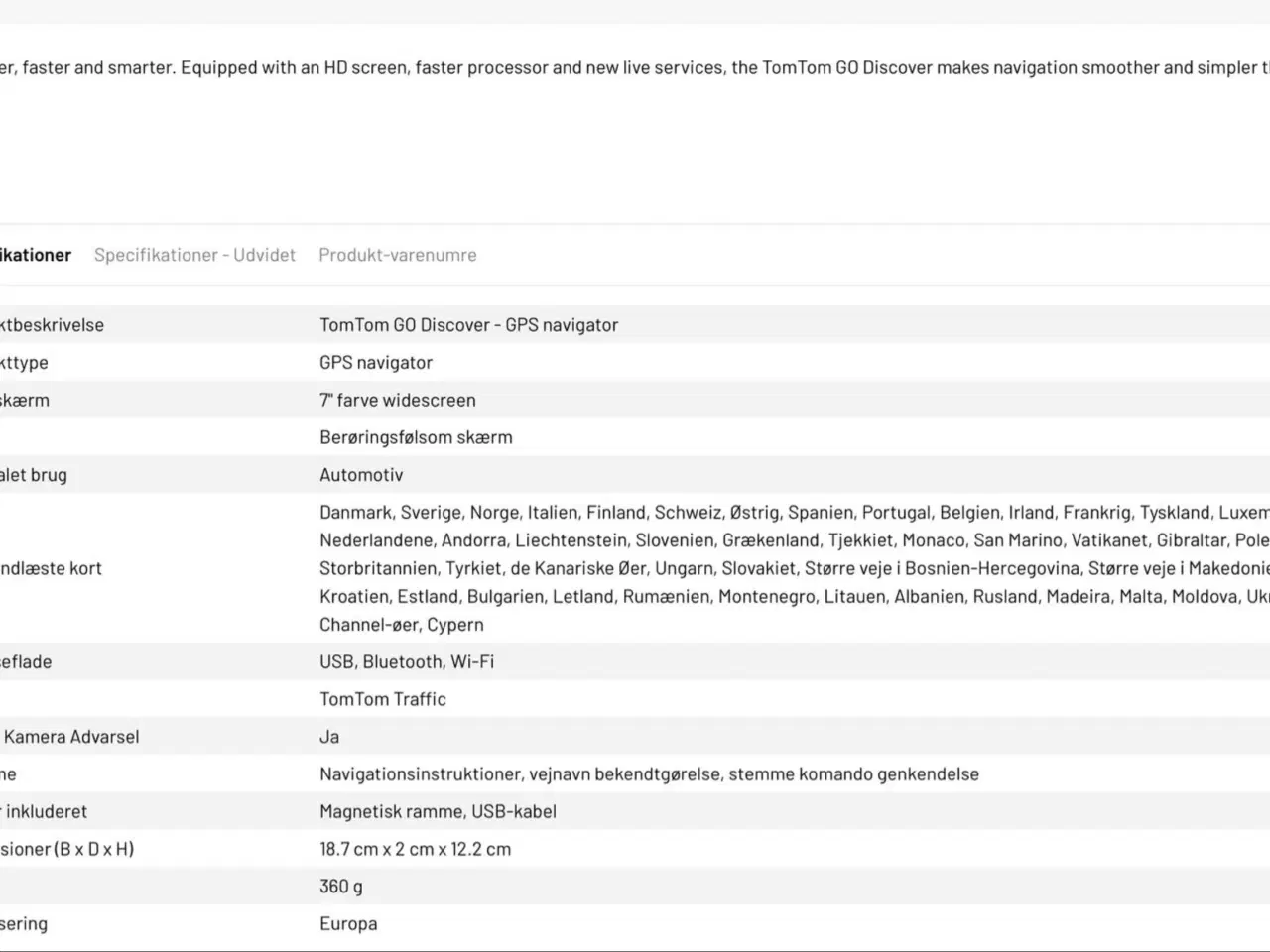
Task: Click the 'Europa' value
Action: [348, 924]
